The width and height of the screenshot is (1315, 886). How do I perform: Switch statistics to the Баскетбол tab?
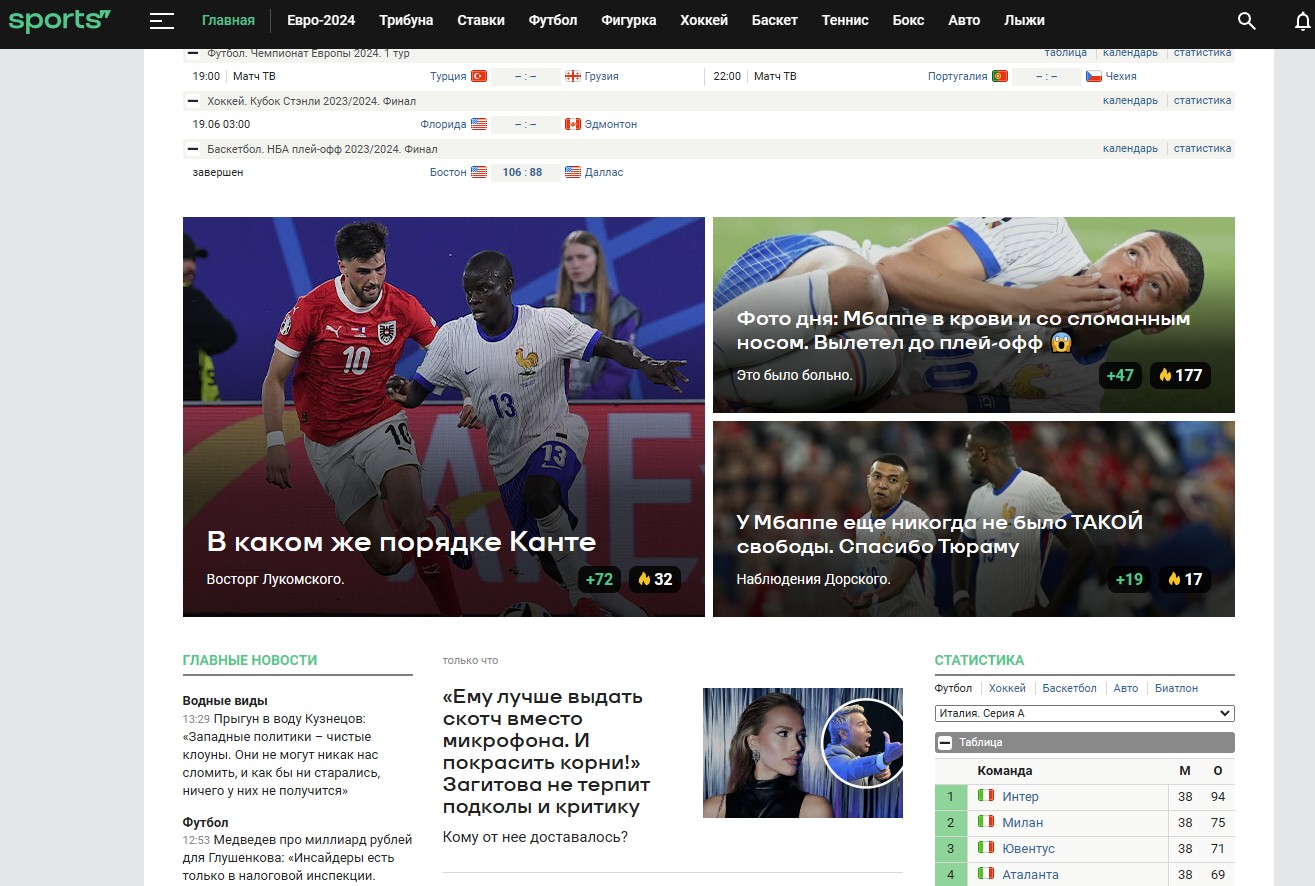1069,688
